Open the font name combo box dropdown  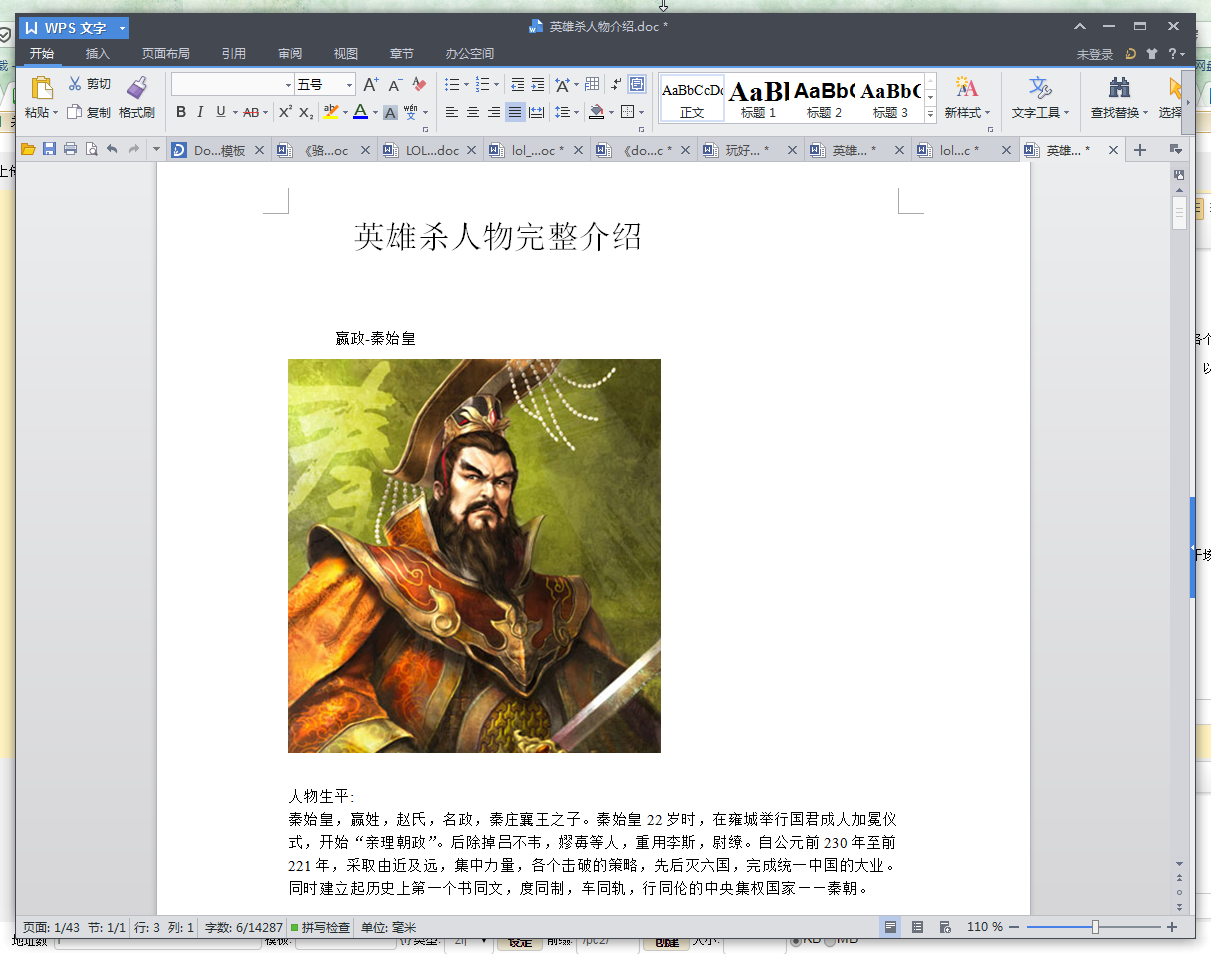point(289,85)
